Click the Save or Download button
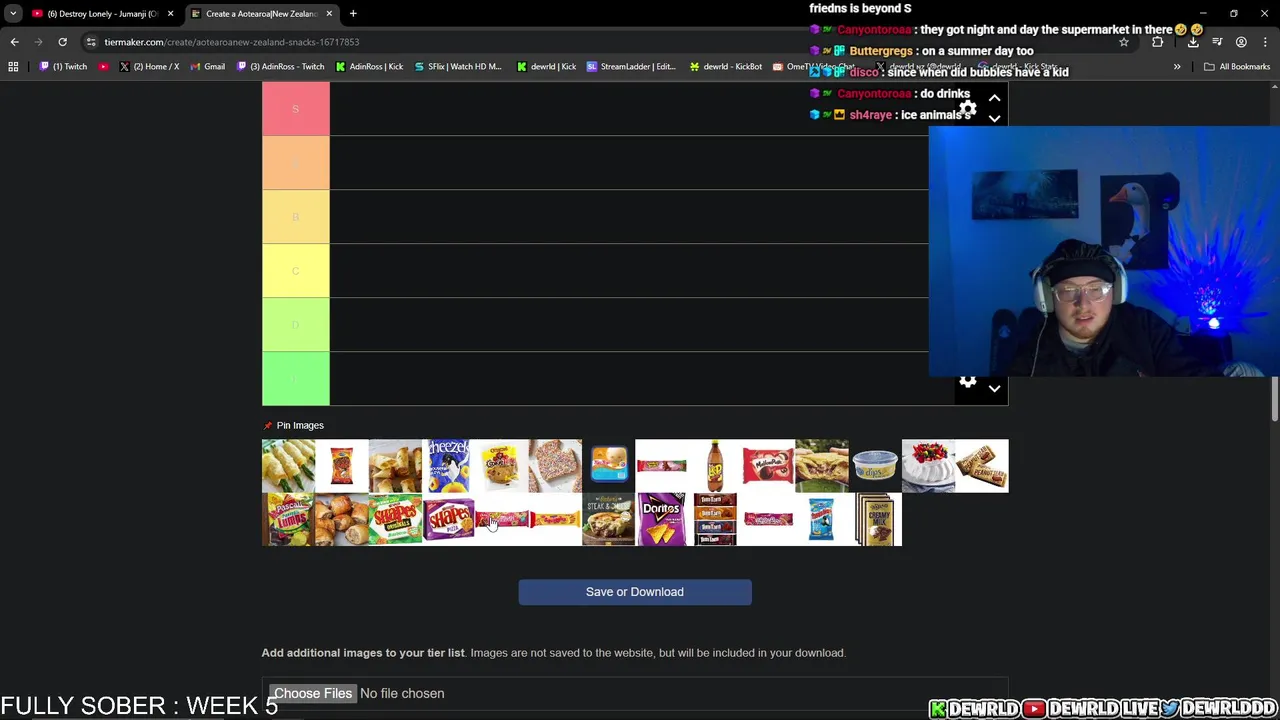This screenshot has height=720, width=1280. point(635,592)
